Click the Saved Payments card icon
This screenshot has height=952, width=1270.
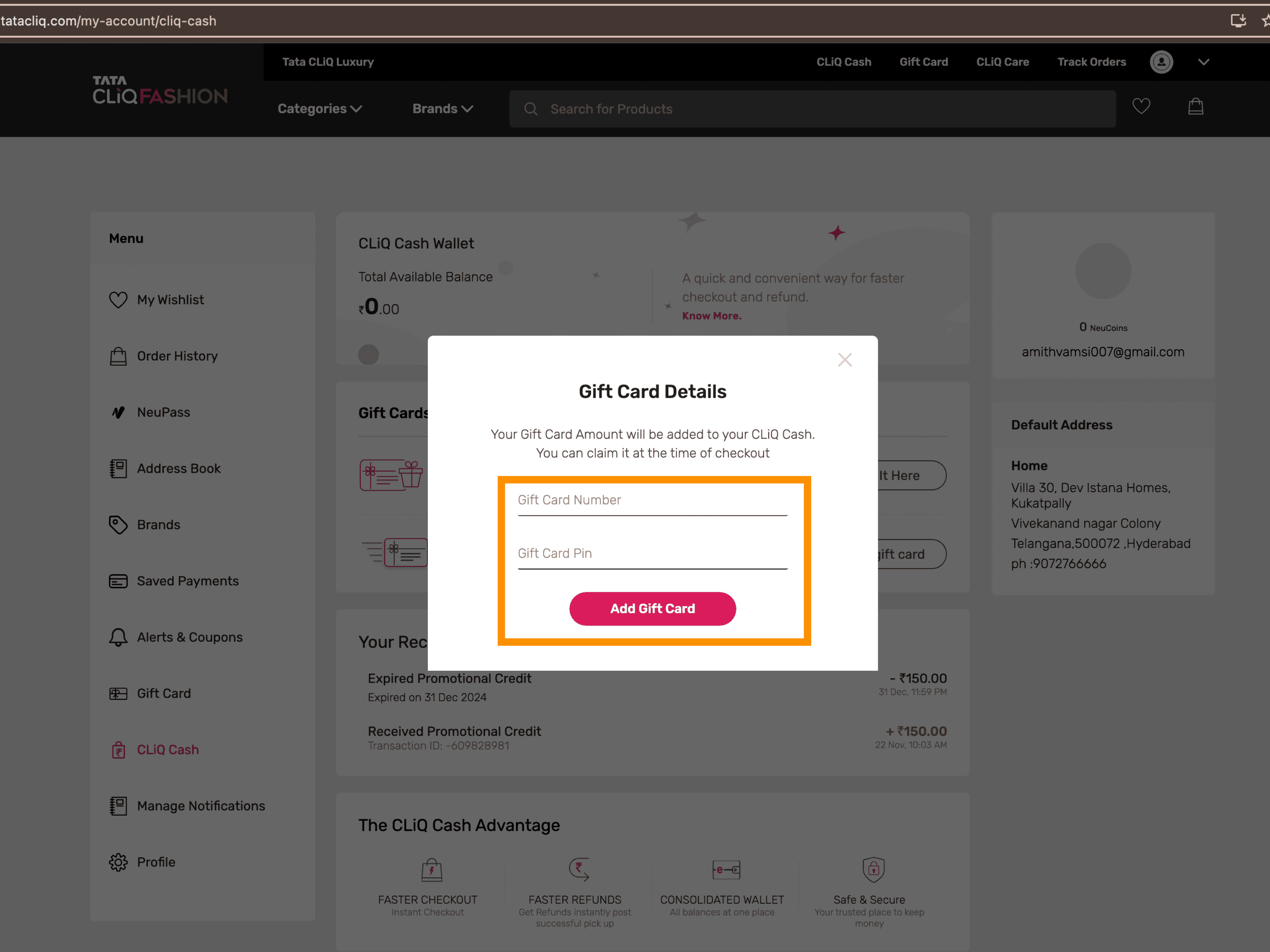tap(118, 581)
